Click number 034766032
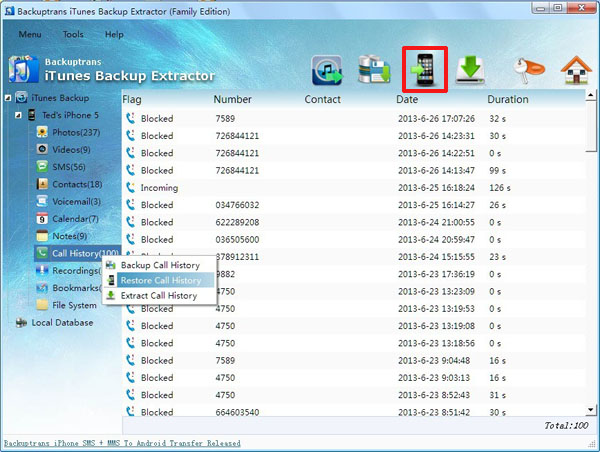 pyautogui.click(x=237, y=205)
